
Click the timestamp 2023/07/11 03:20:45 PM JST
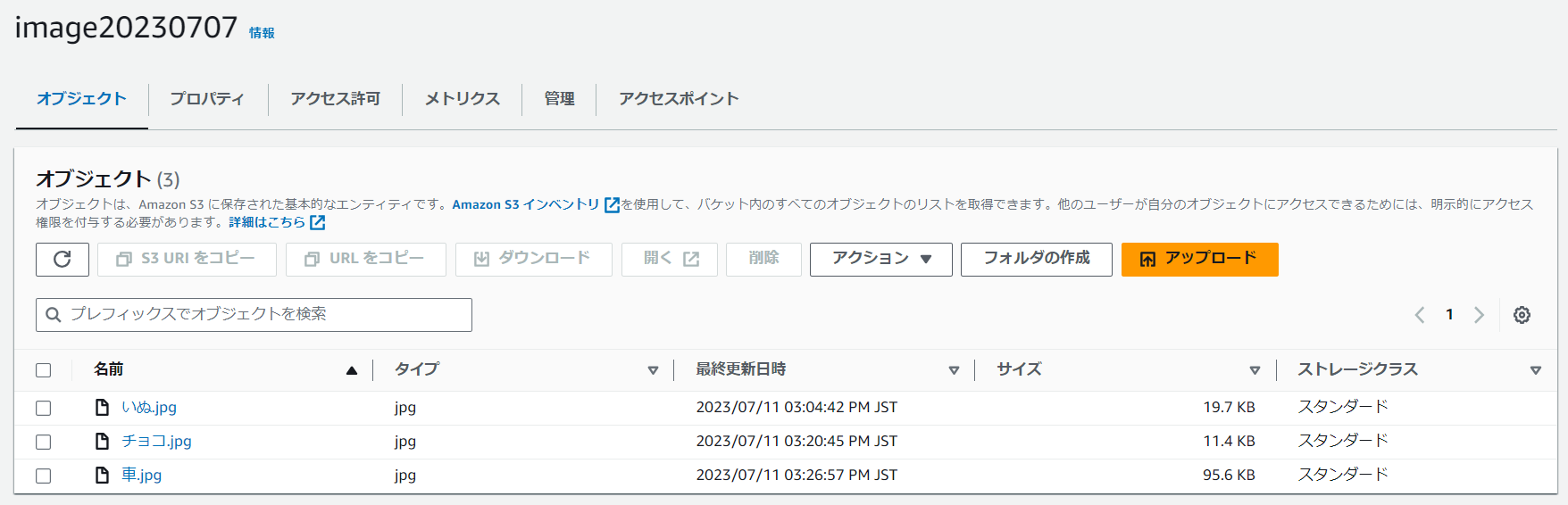[x=797, y=442]
